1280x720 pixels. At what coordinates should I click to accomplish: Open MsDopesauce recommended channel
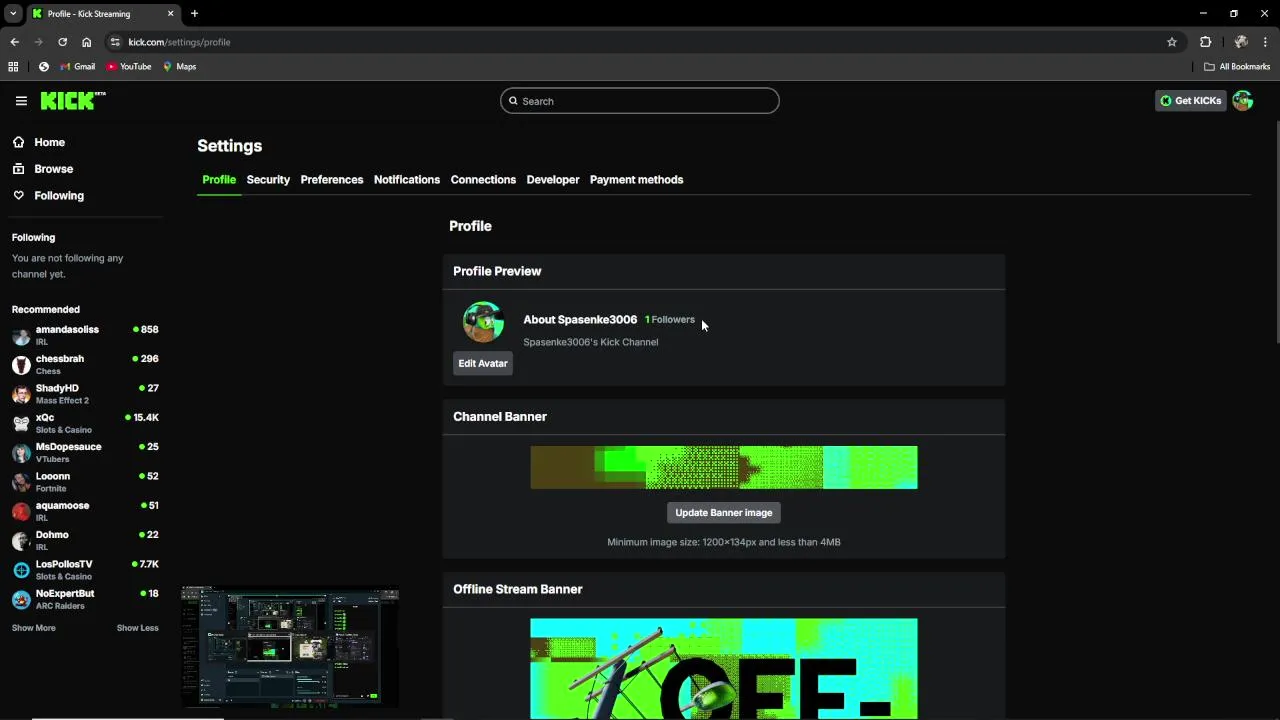click(x=85, y=452)
